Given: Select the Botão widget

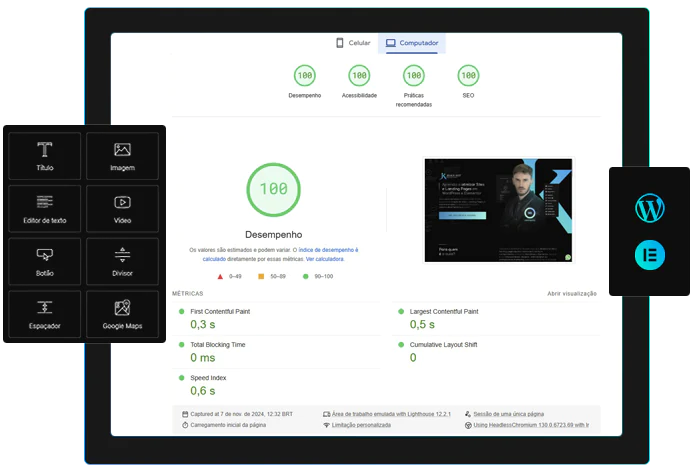Looking at the screenshot, I should click(45, 261).
